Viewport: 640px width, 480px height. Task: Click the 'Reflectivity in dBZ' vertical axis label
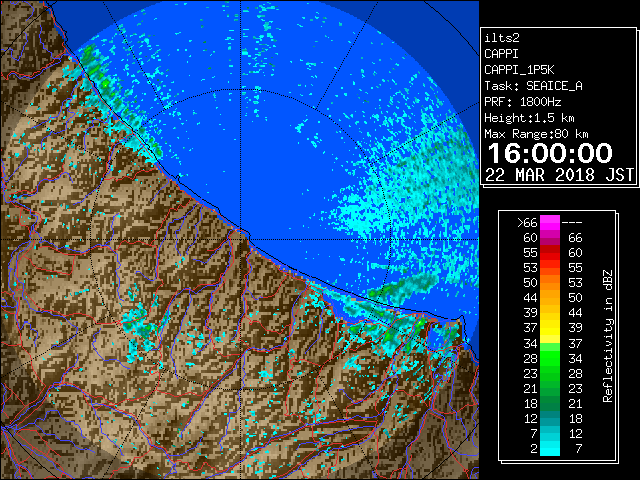pyautogui.click(x=607, y=336)
